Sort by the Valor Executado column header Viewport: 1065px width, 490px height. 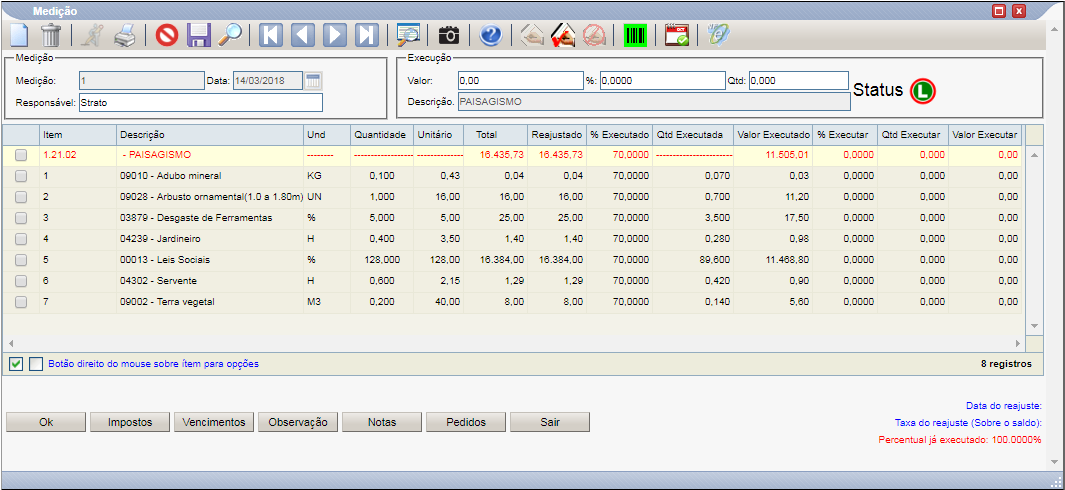773,135
